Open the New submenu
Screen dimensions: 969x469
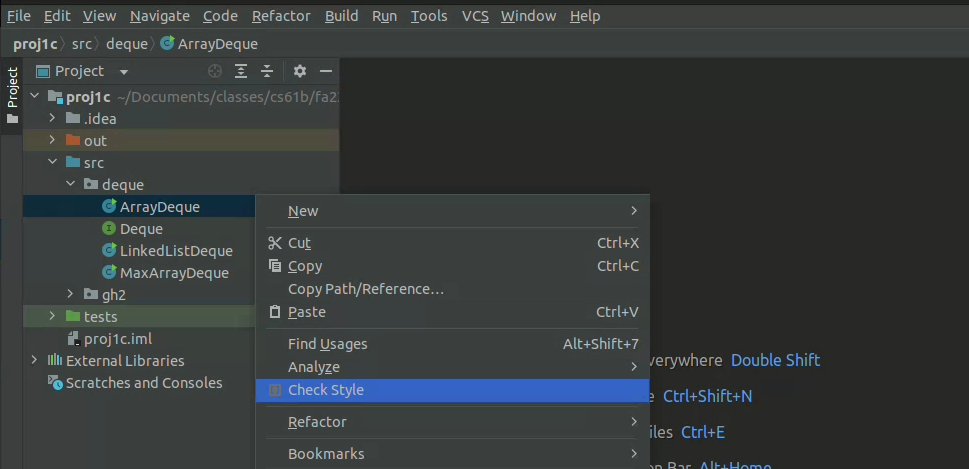[x=452, y=211]
